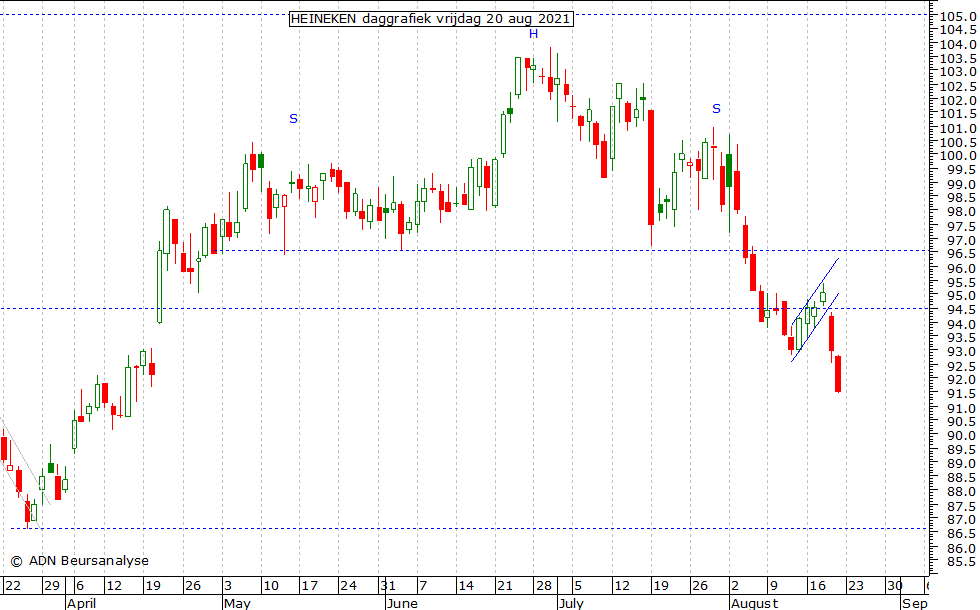The width and height of the screenshot is (980, 610).
Task: Click the dashed horizontal line at 94.5
Action: point(466,308)
